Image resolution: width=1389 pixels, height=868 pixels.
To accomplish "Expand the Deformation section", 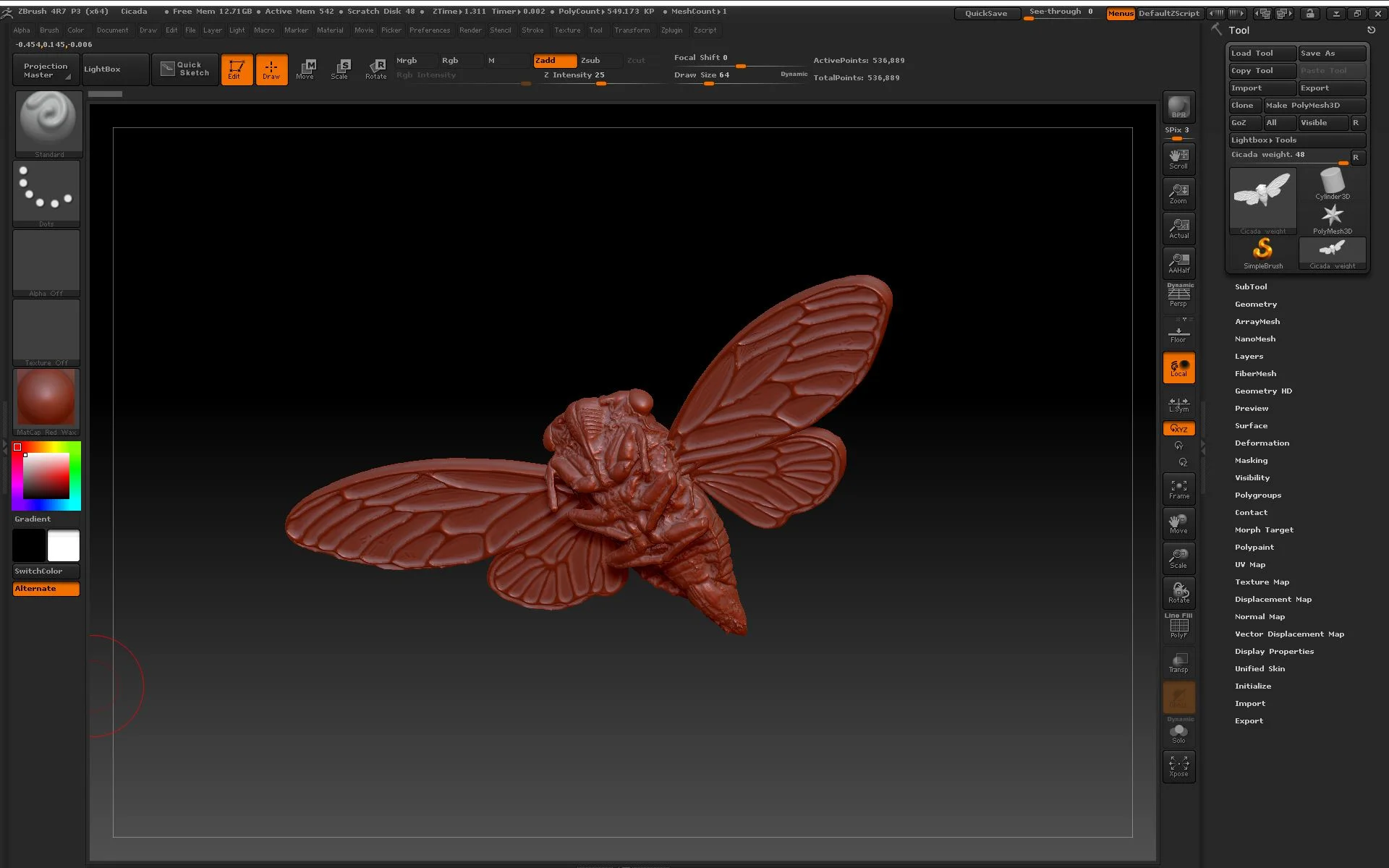I will pyautogui.click(x=1261, y=443).
